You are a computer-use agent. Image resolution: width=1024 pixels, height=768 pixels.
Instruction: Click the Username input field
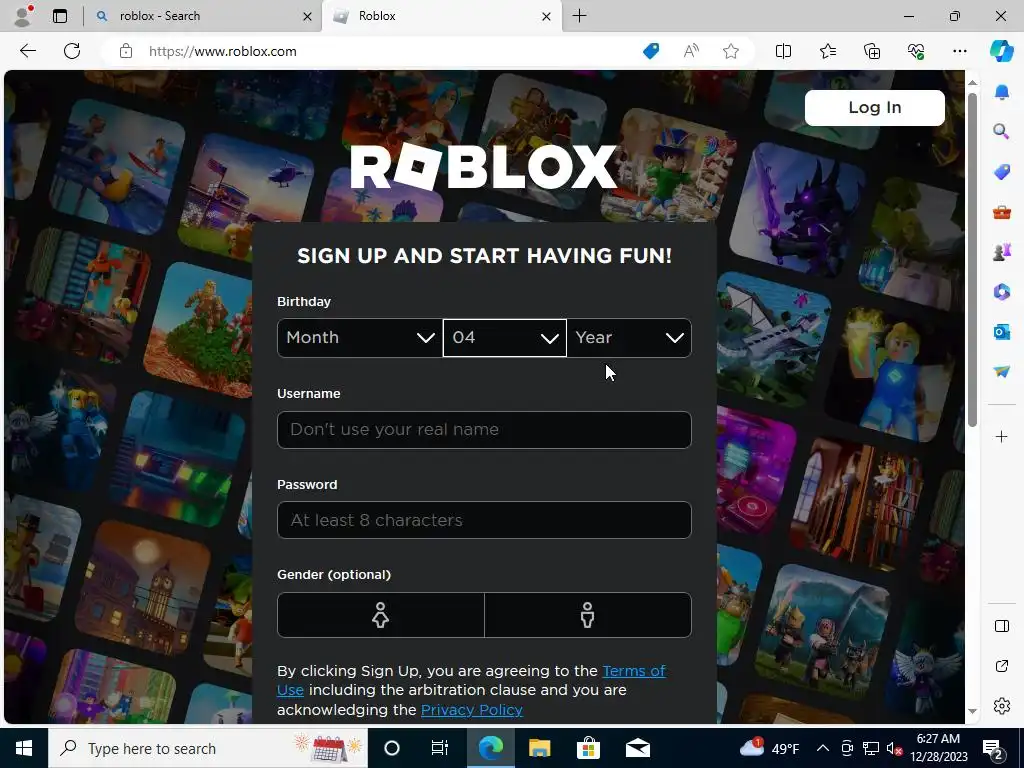coord(484,430)
